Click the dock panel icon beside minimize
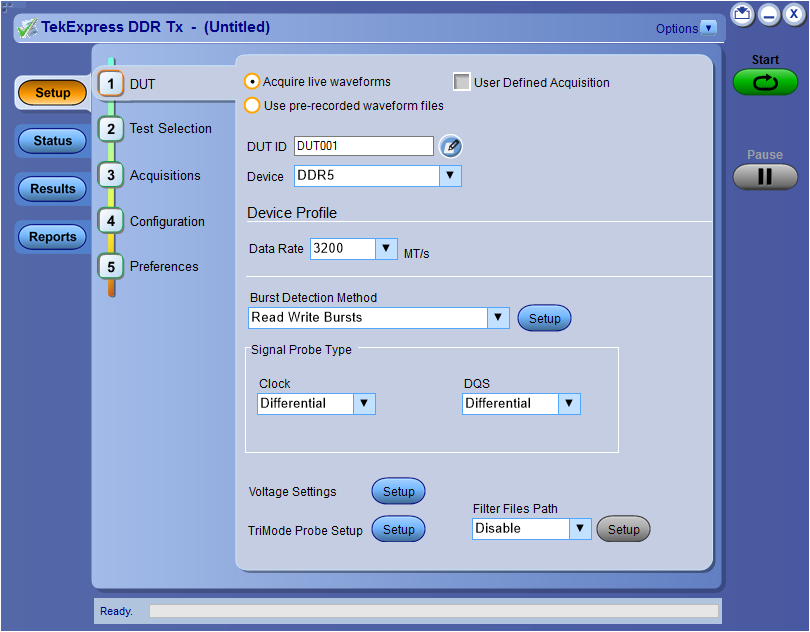 click(x=742, y=14)
